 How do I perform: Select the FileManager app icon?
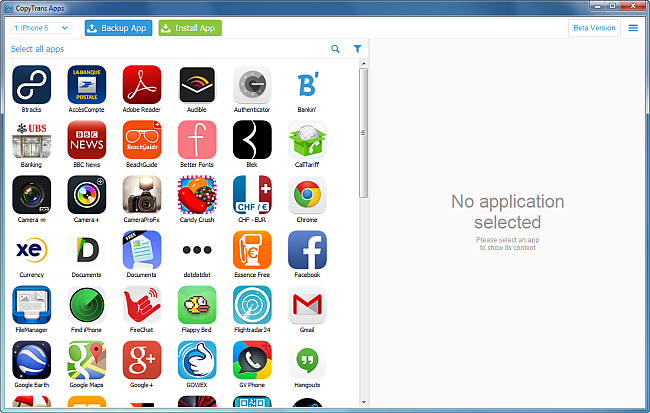32,305
